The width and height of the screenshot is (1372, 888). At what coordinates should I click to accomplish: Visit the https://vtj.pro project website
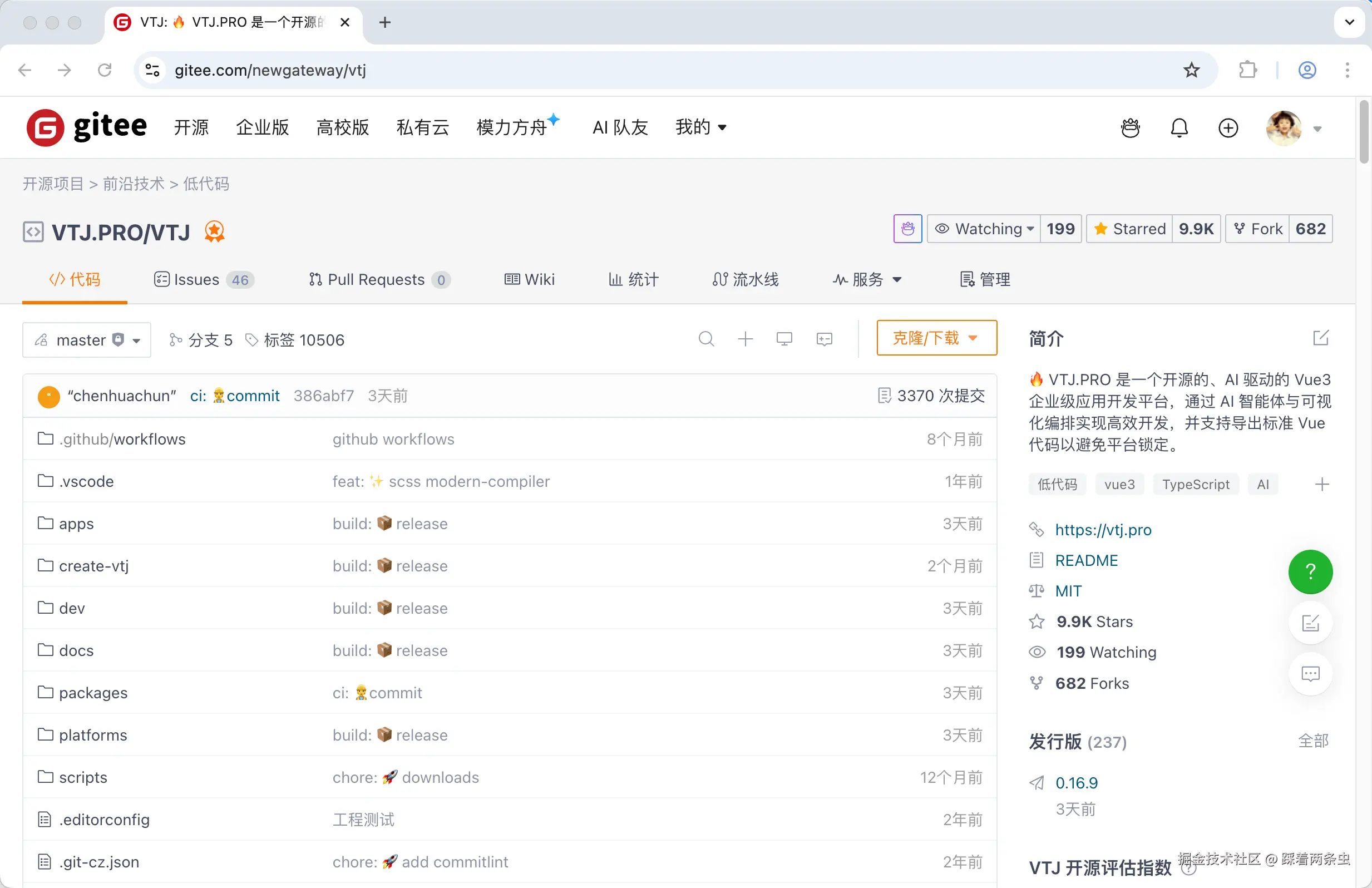[x=1103, y=529]
